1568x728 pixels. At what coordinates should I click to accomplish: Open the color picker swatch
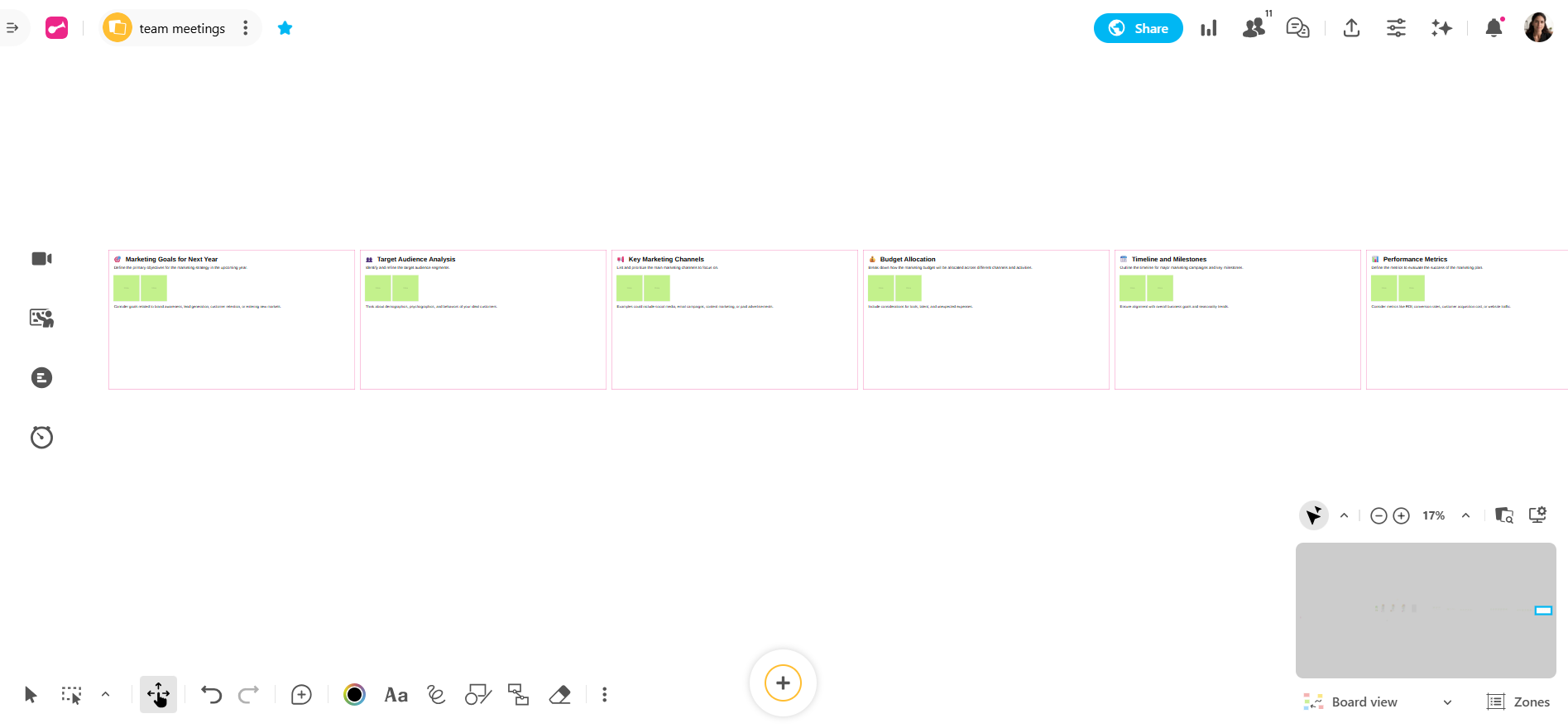coord(354,695)
